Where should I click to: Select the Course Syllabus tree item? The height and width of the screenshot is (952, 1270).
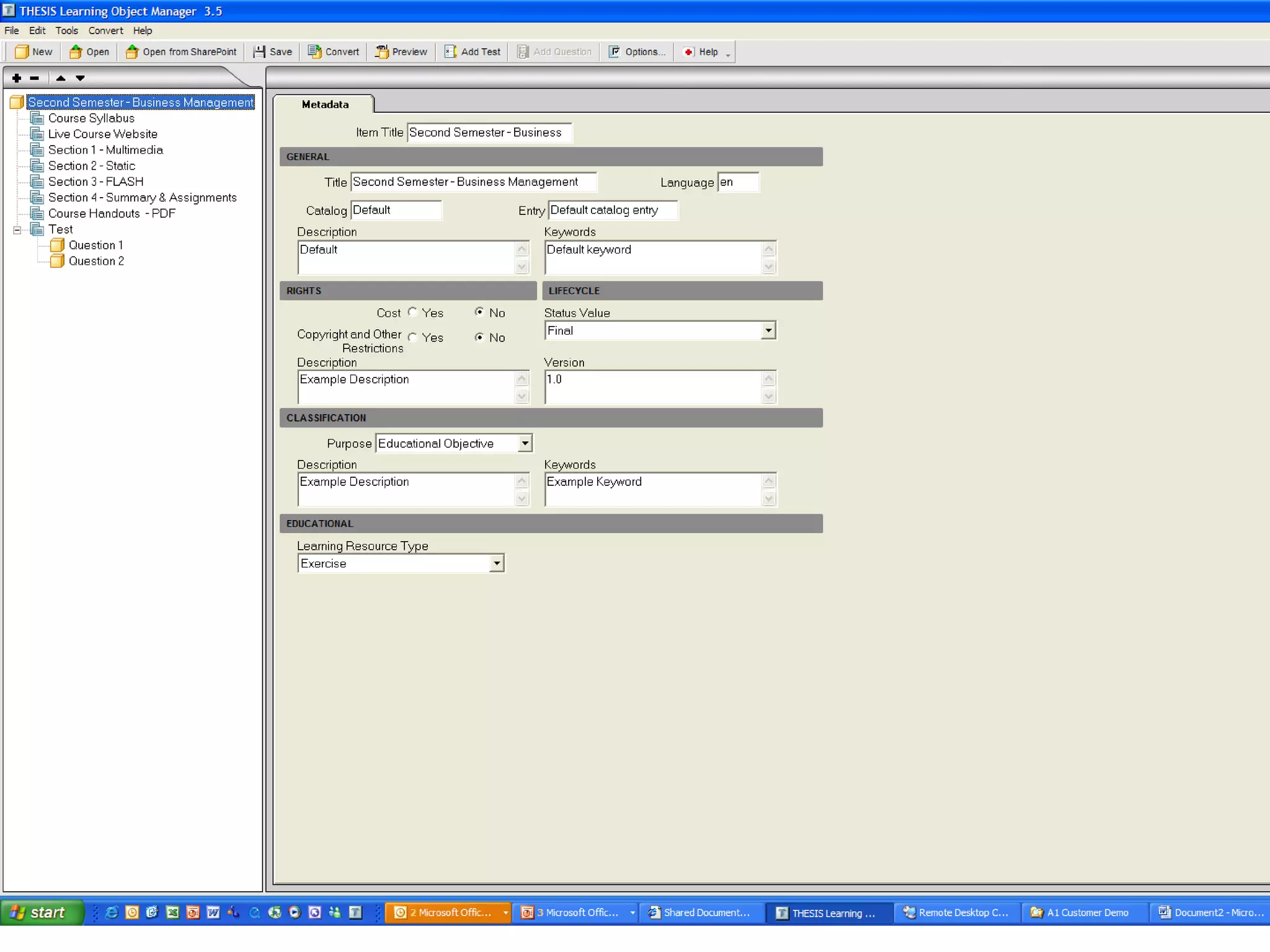coord(91,118)
